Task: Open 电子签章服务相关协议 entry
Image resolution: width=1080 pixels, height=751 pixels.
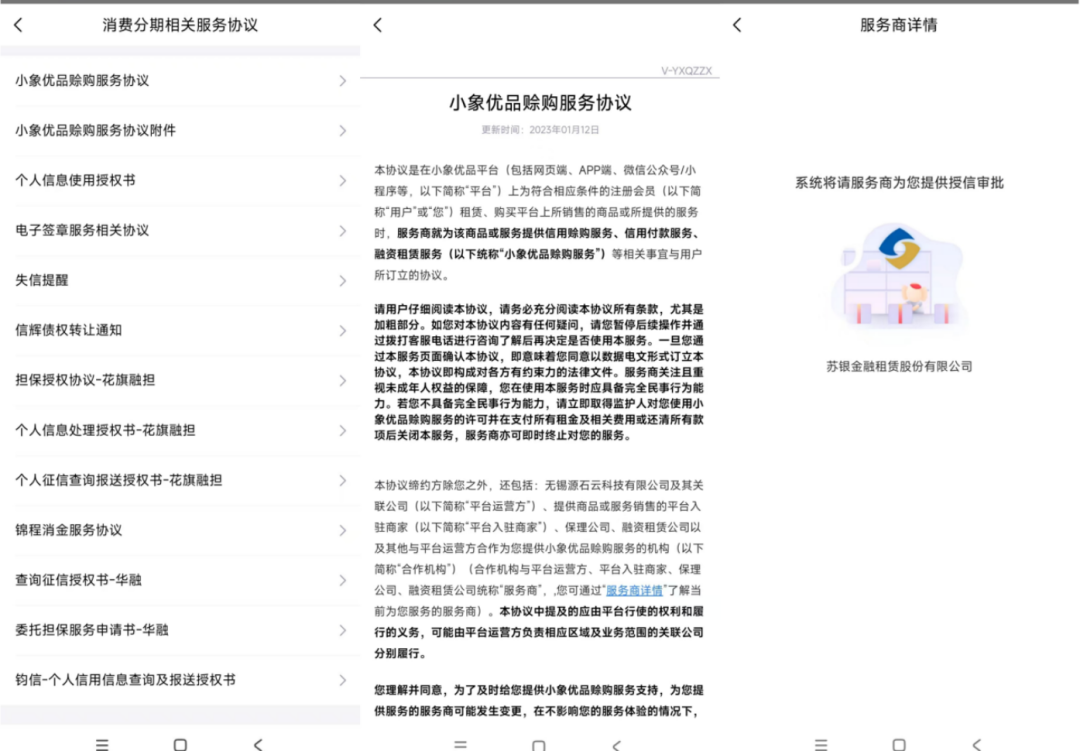Action: point(180,230)
